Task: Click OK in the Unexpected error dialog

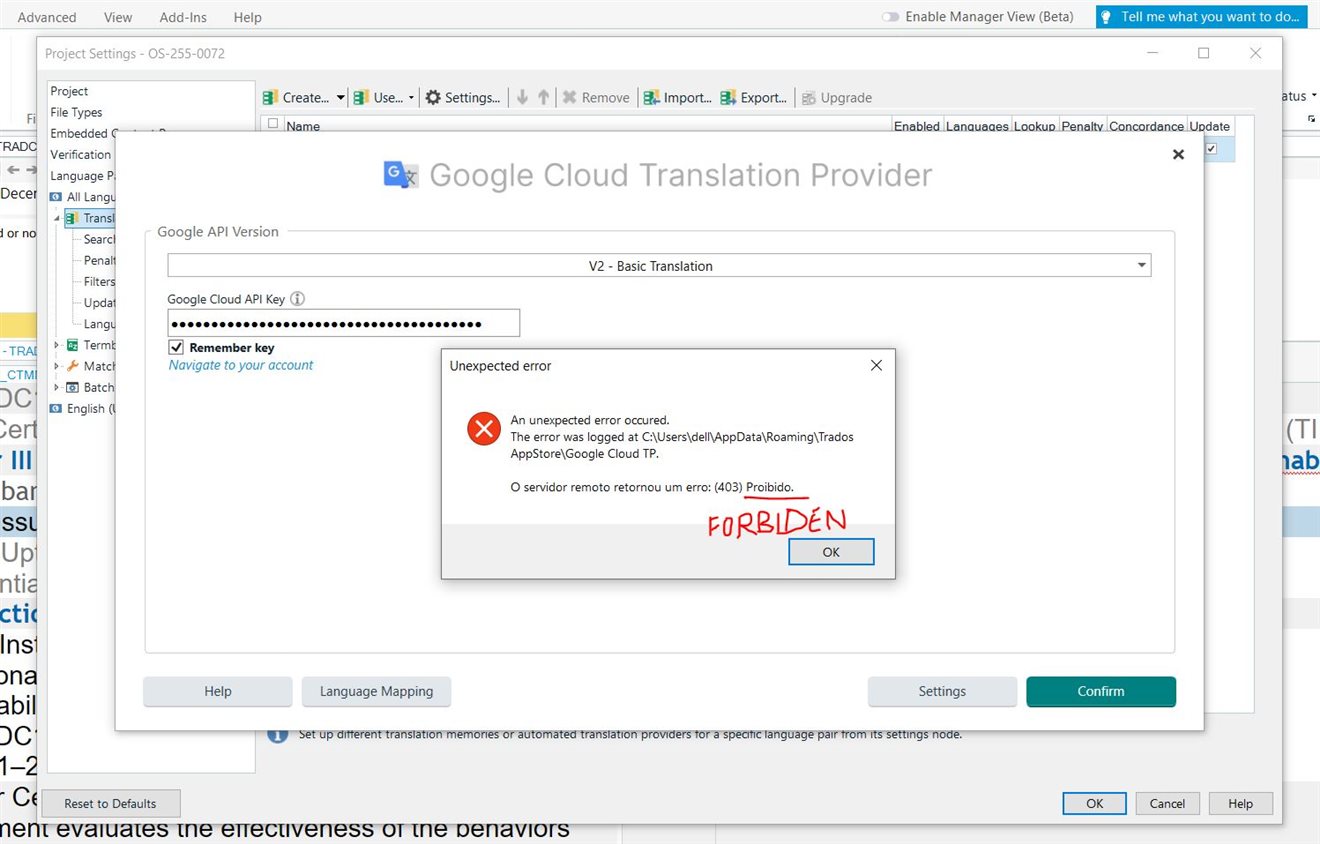Action: pos(831,552)
